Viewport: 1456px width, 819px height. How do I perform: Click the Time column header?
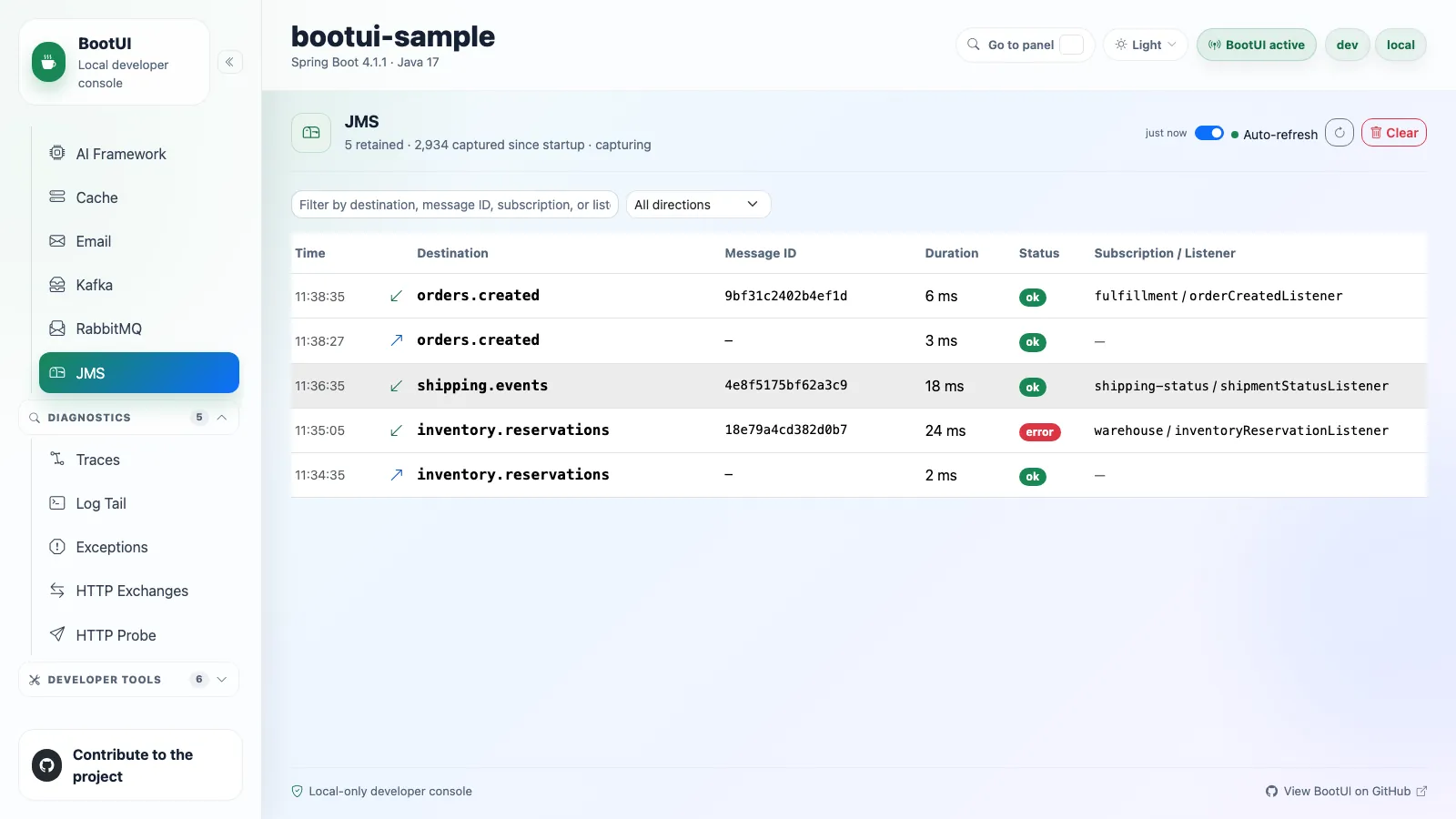(x=310, y=253)
